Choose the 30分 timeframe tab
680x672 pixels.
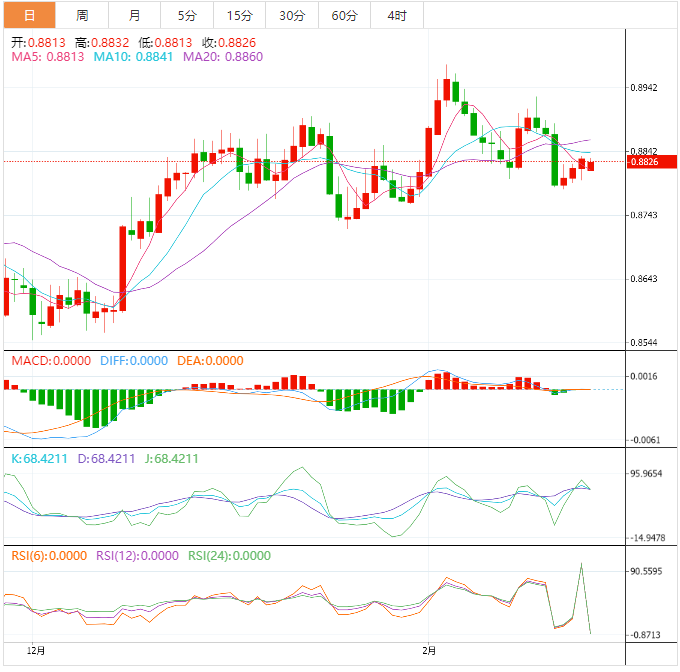292,15
